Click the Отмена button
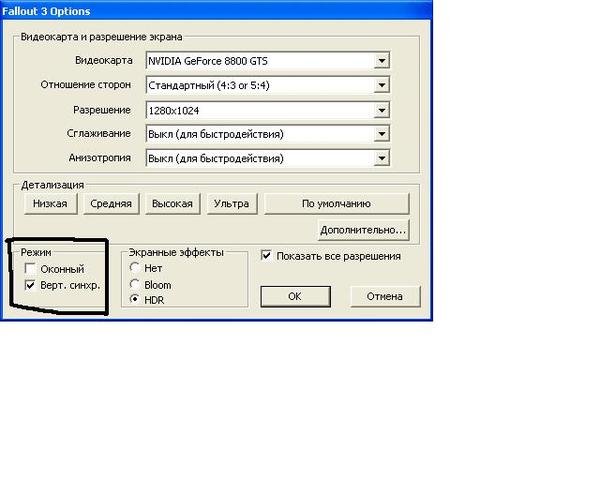This screenshot has width=600, height=480. click(x=385, y=296)
